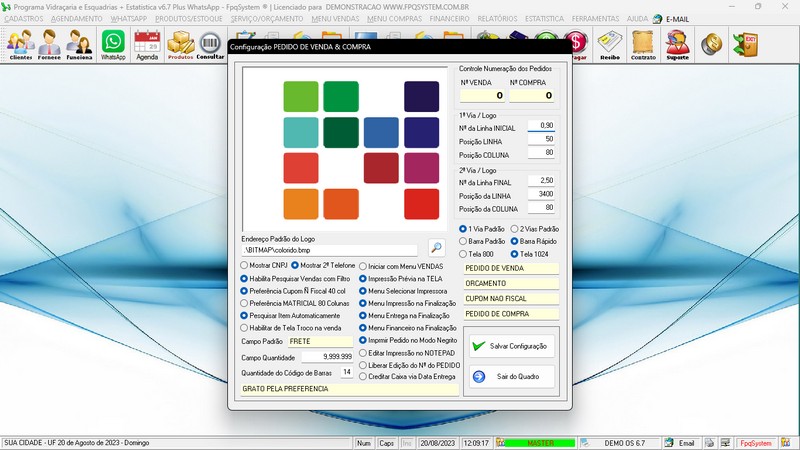Open the FINANCEIRO menu
The width and height of the screenshot is (800, 450).
[450, 18]
